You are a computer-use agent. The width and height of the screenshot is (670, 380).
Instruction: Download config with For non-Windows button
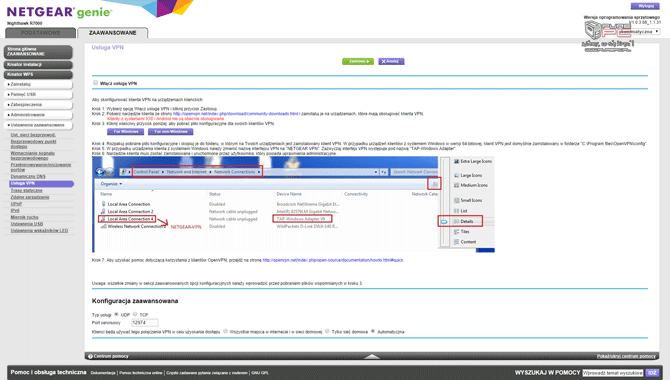(x=170, y=132)
